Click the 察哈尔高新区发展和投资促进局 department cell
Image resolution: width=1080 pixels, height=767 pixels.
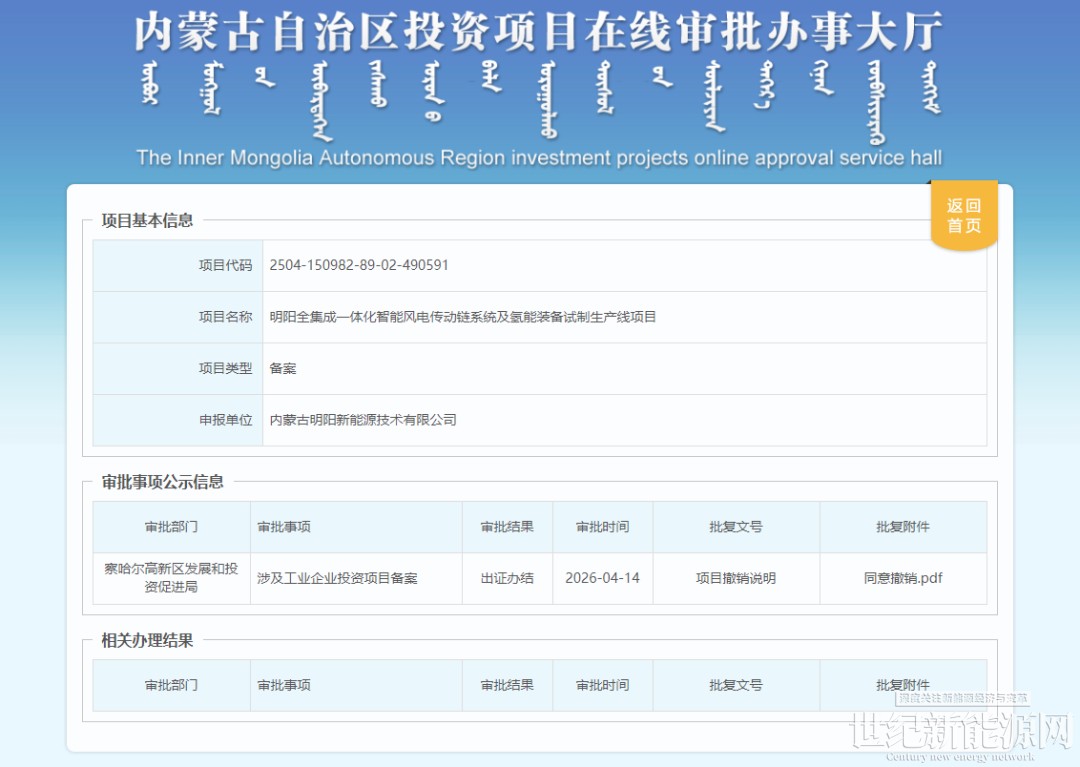coord(171,578)
